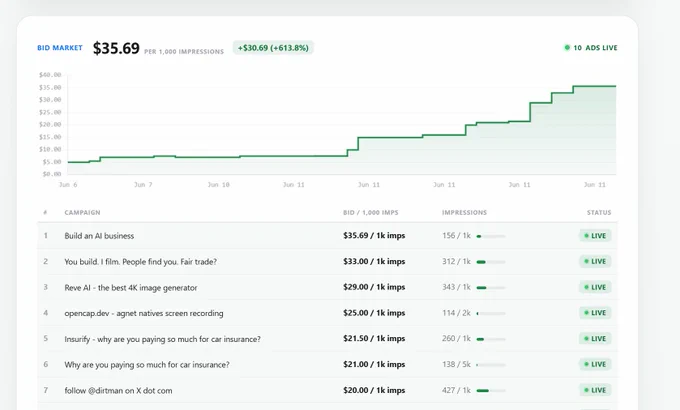
Task: Click the $21.00 / 1k imps bid
Action: pyautogui.click(x=374, y=364)
